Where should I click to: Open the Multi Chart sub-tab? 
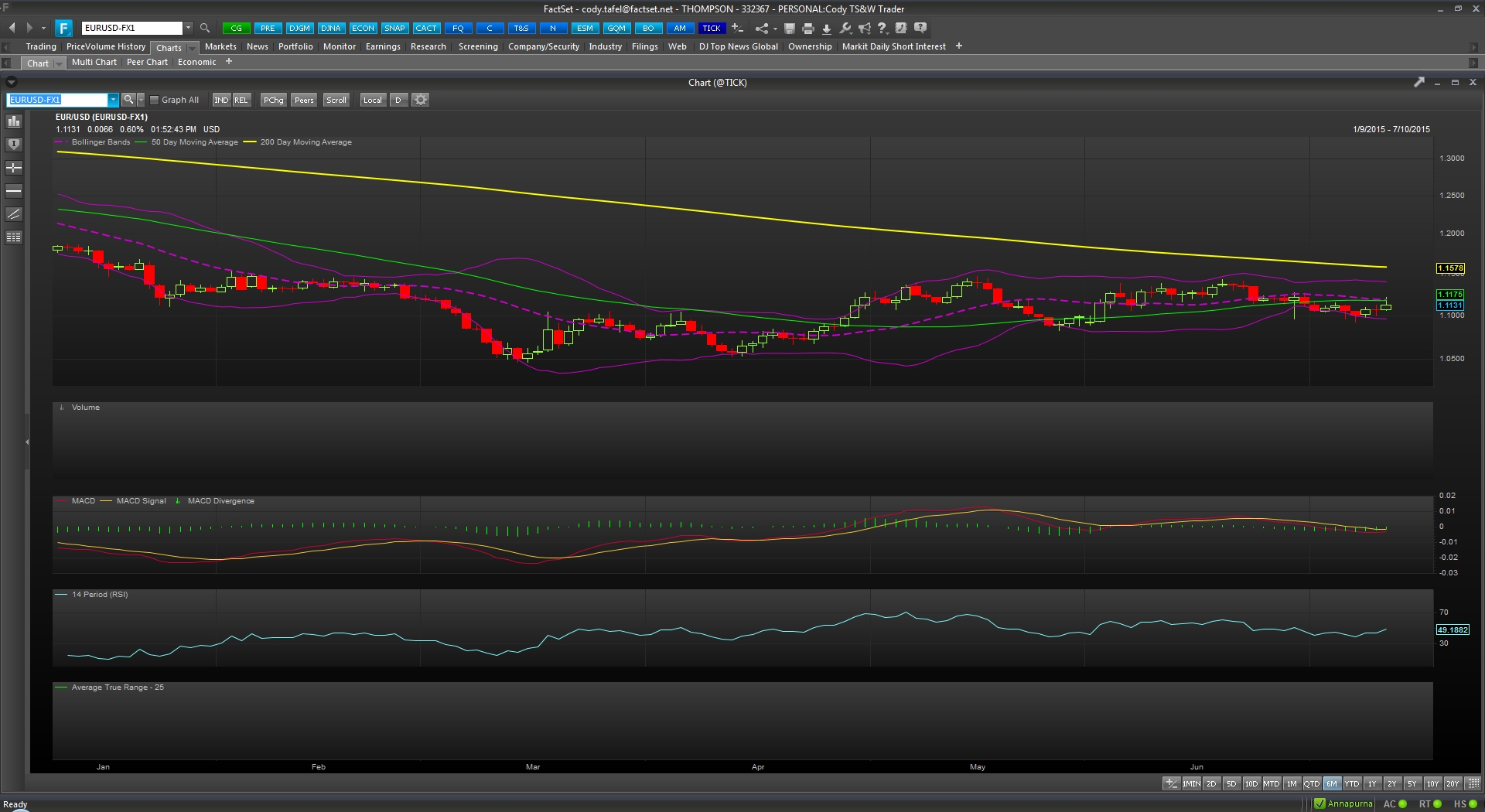coord(94,62)
